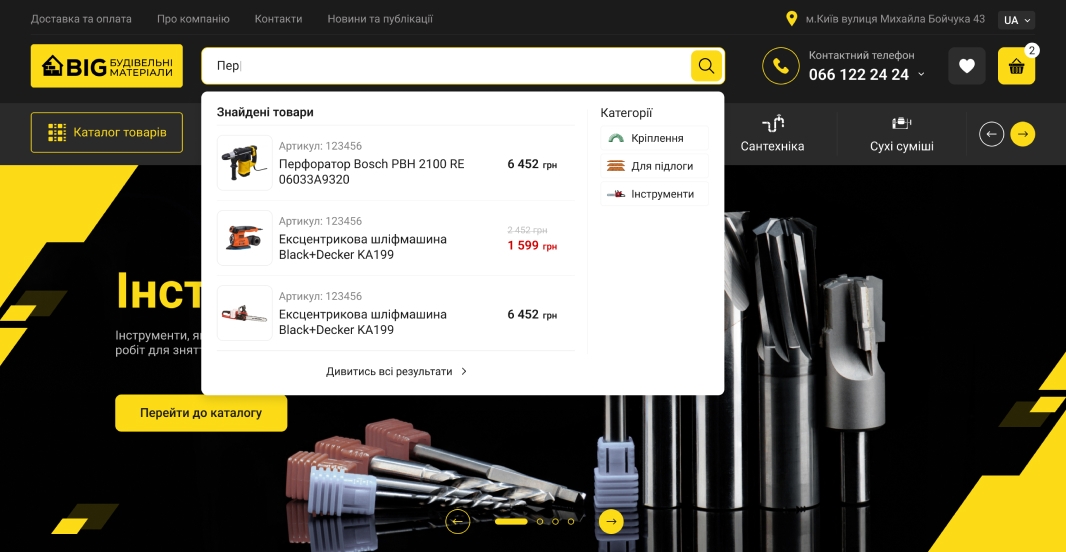Select the Сантехніка category tab
This screenshot has height=552, width=1066.
click(x=772, y=133)
